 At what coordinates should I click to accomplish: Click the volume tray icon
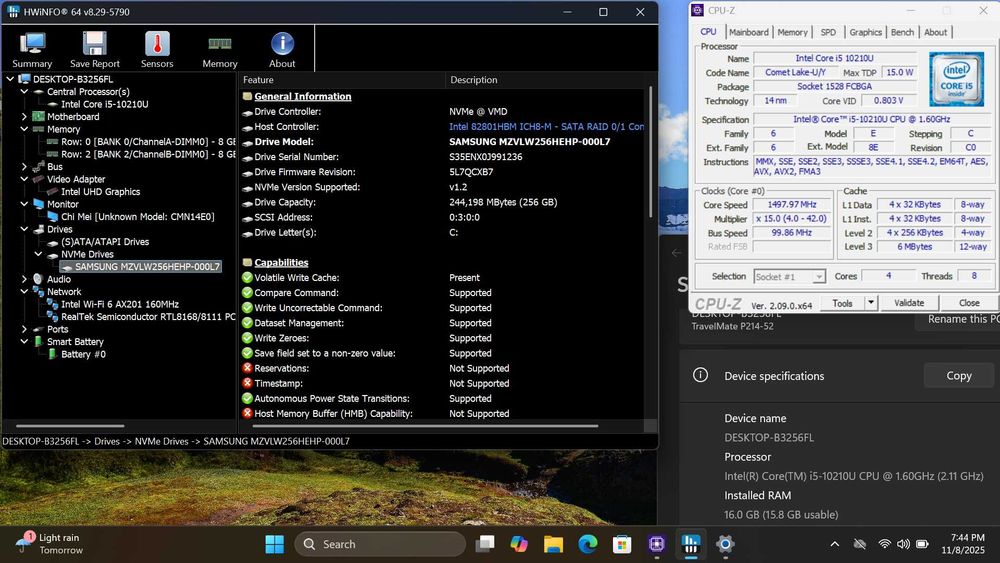click(x=903, y=544)
